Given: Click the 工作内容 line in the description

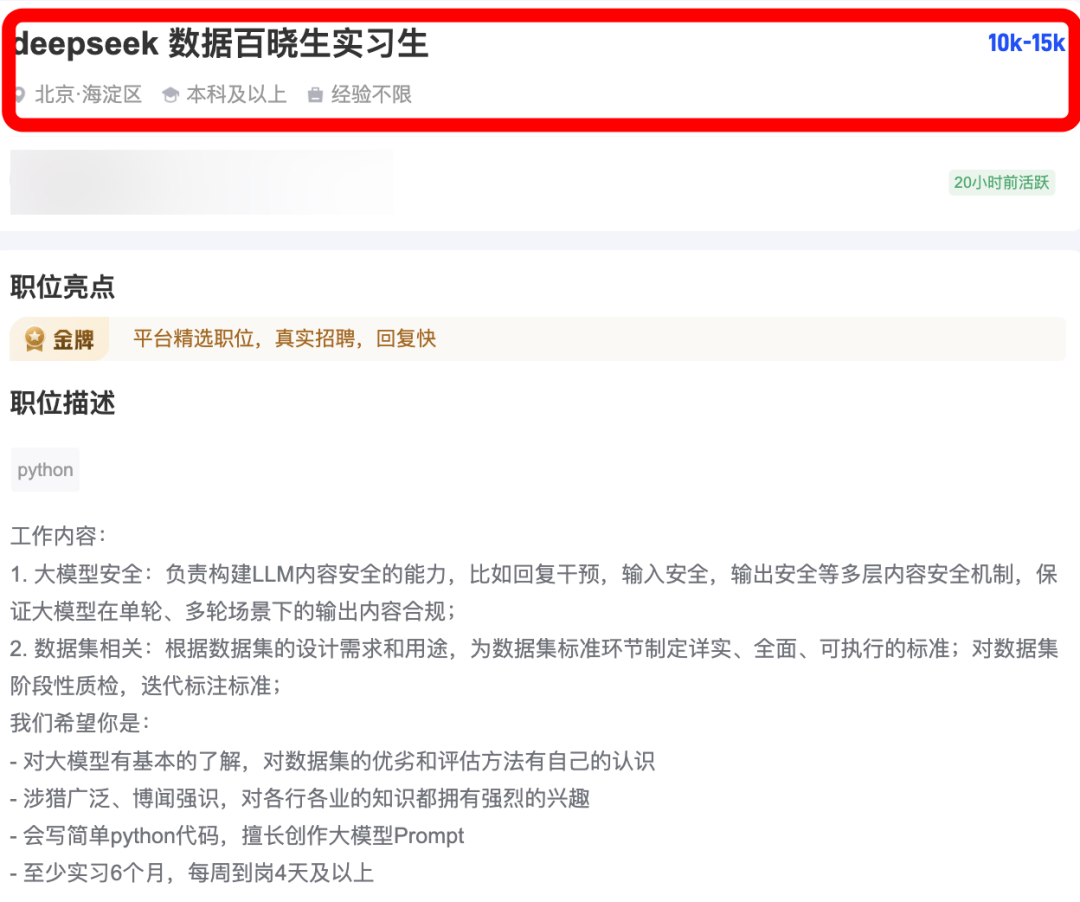Looking at the screenshot, I should click(59, 536).
